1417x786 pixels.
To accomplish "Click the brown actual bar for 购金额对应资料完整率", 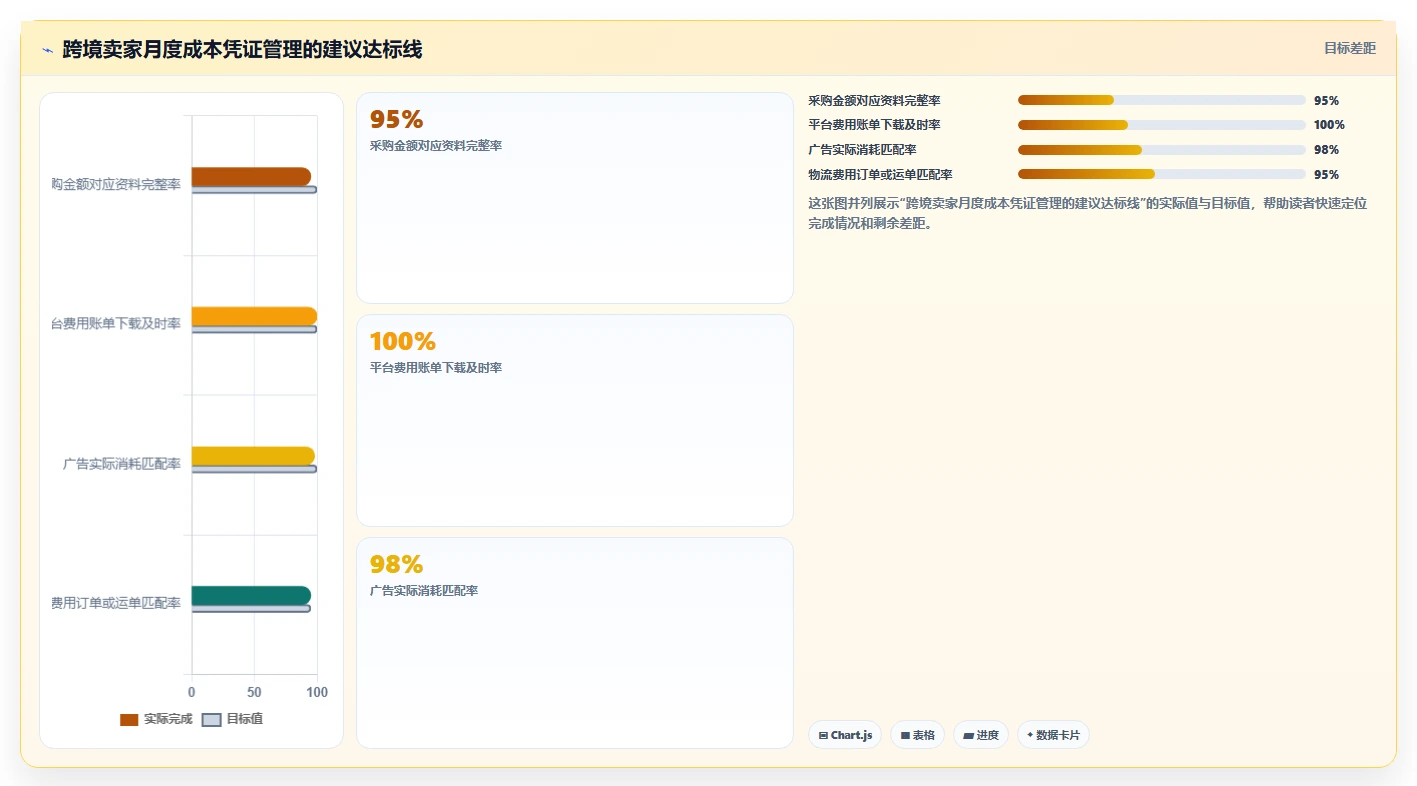I will (251, 176).
